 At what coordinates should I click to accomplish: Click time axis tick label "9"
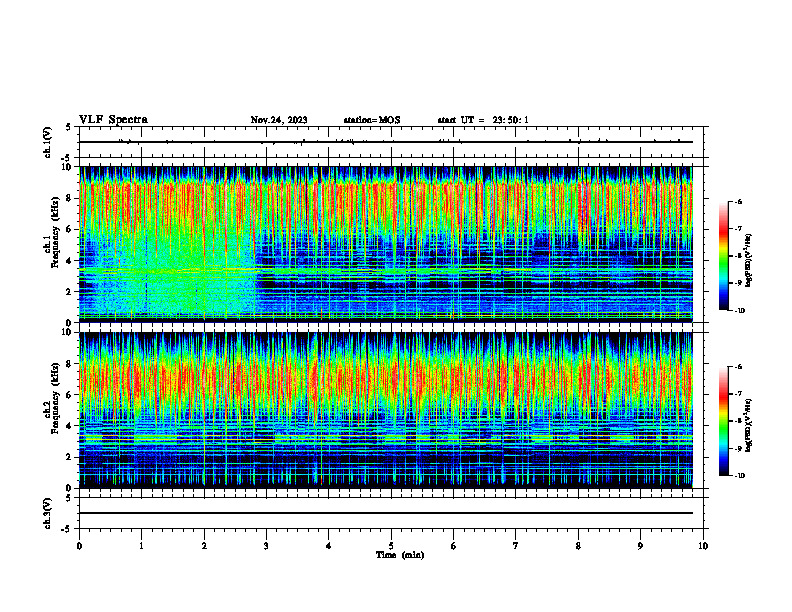(x=640, y=546)
